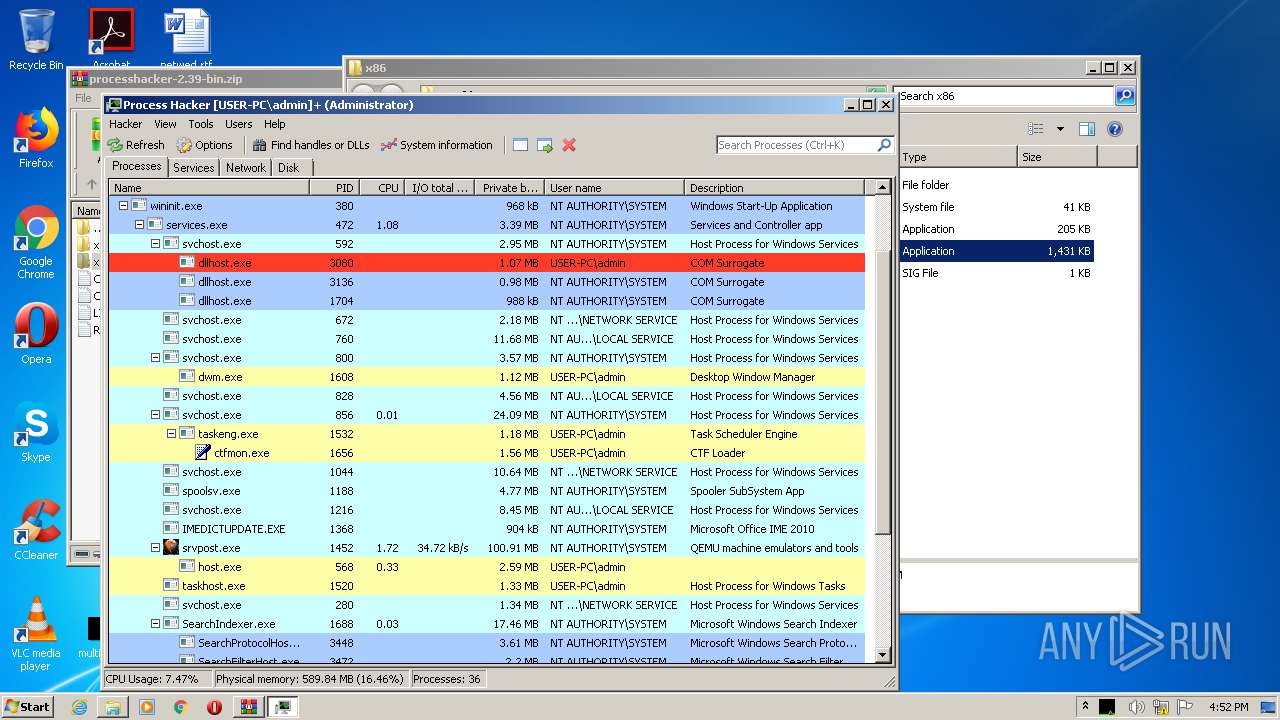This screenshot has width=1280, height=720.
Task: Collapse svchost.exe PID 800 node
Action: (156, 358)
